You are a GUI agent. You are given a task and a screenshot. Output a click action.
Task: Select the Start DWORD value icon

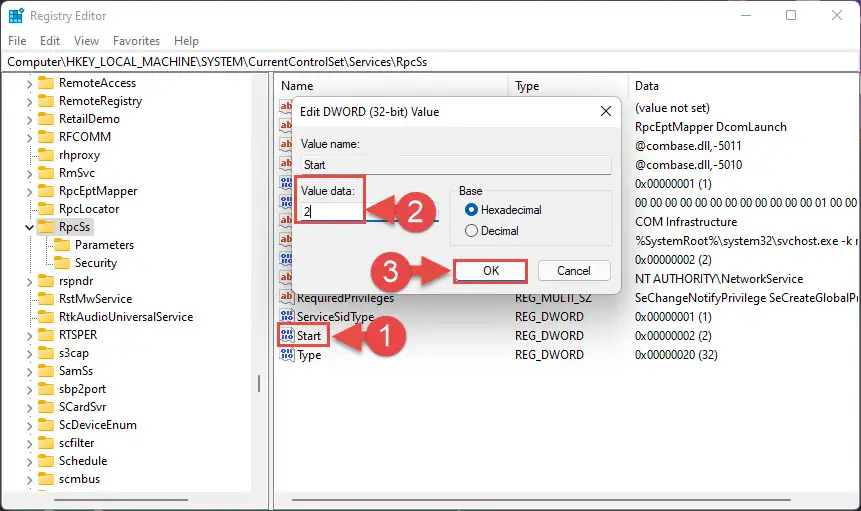coord(287,335)
